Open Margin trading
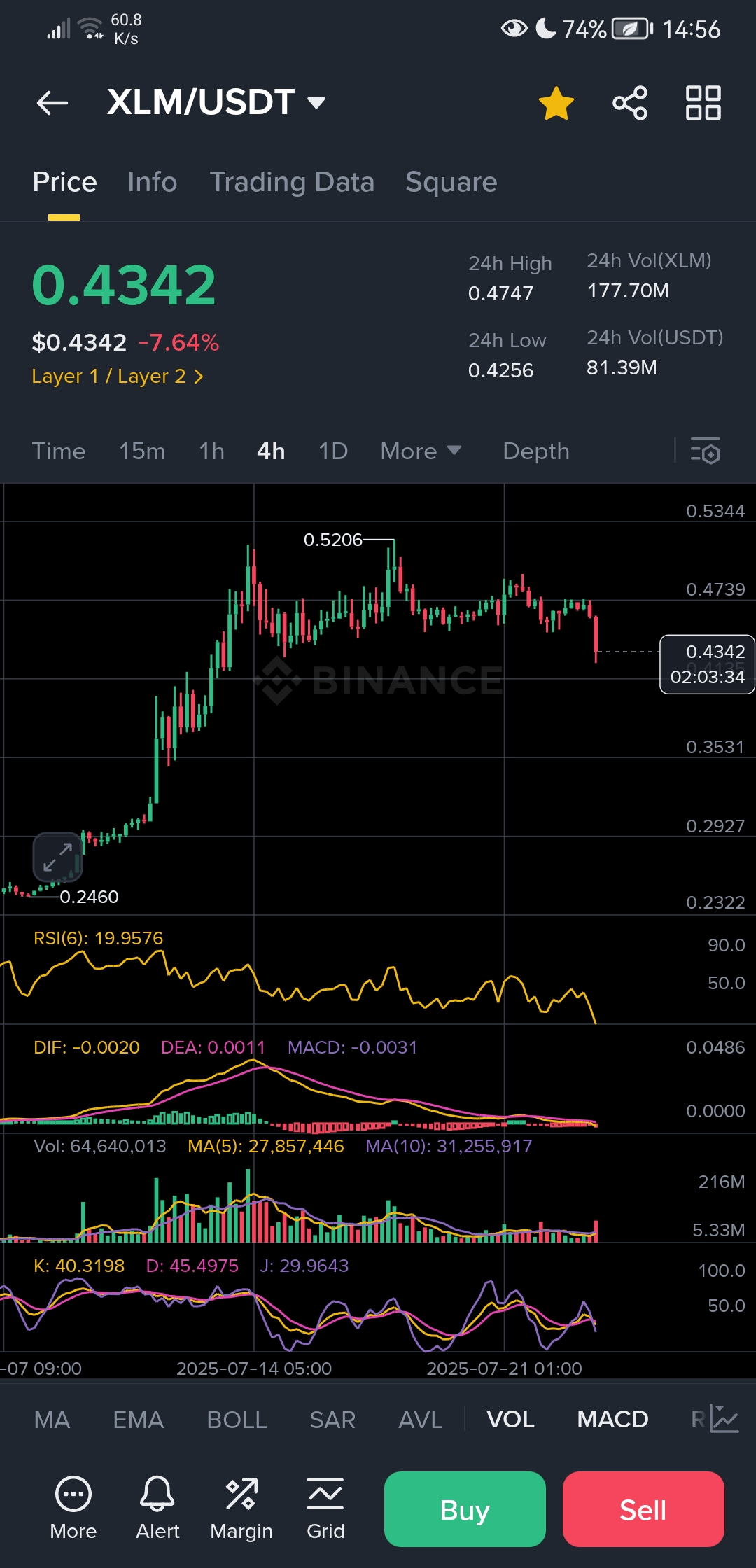Viewport: 756px width, 1568px height. tap(241, 1508)
